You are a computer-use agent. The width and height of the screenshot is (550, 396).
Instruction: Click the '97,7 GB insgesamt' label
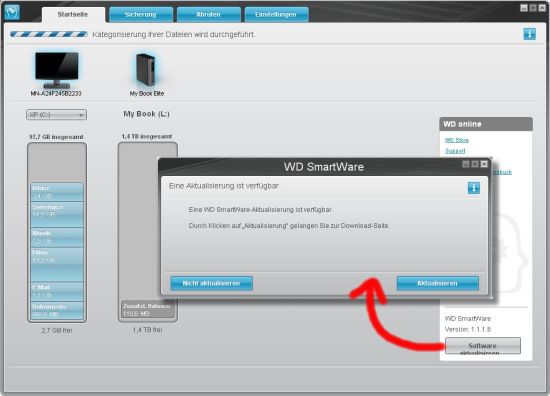coord(56,137)
